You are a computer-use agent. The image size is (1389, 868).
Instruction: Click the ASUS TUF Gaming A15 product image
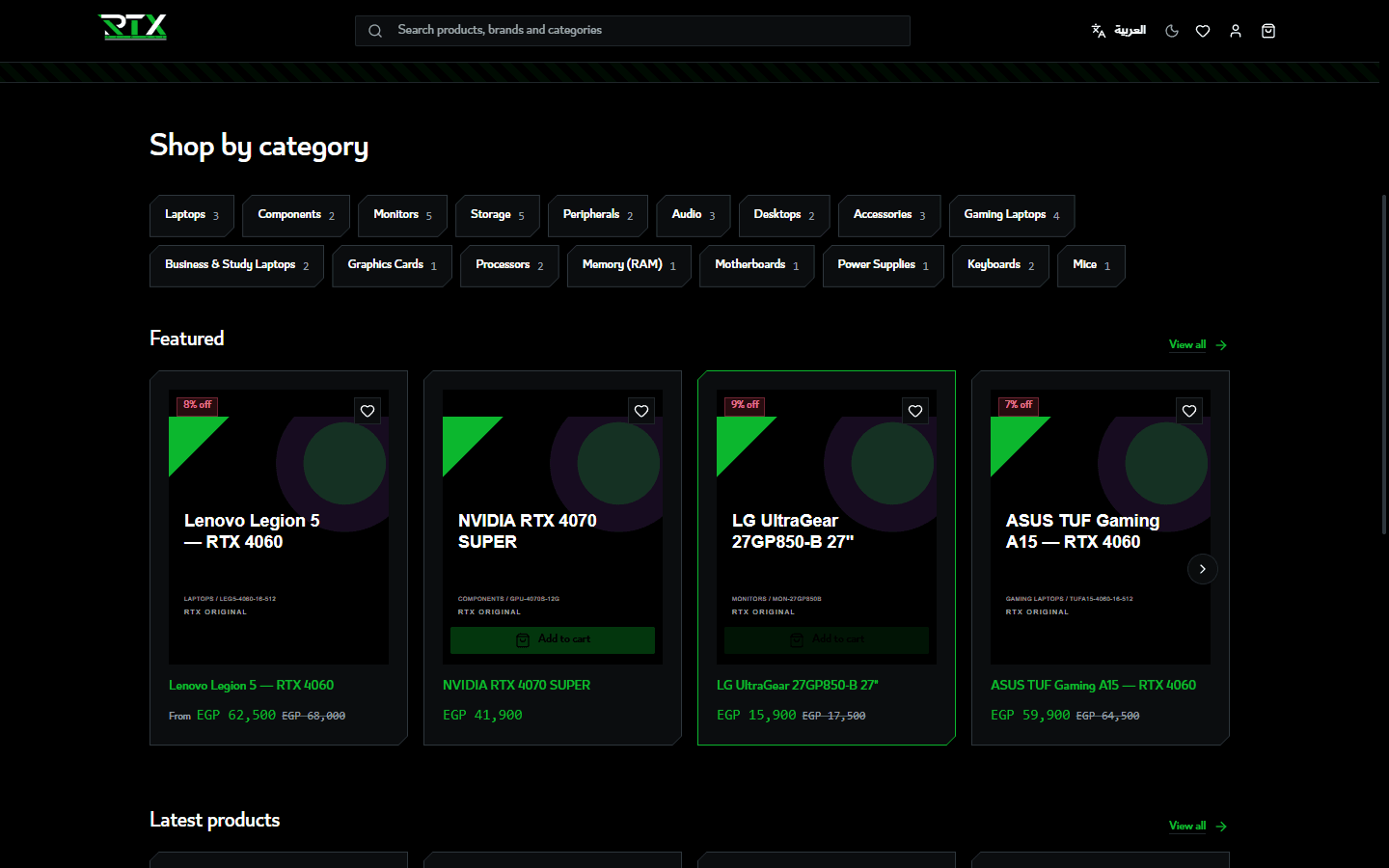coord(1101,527)
